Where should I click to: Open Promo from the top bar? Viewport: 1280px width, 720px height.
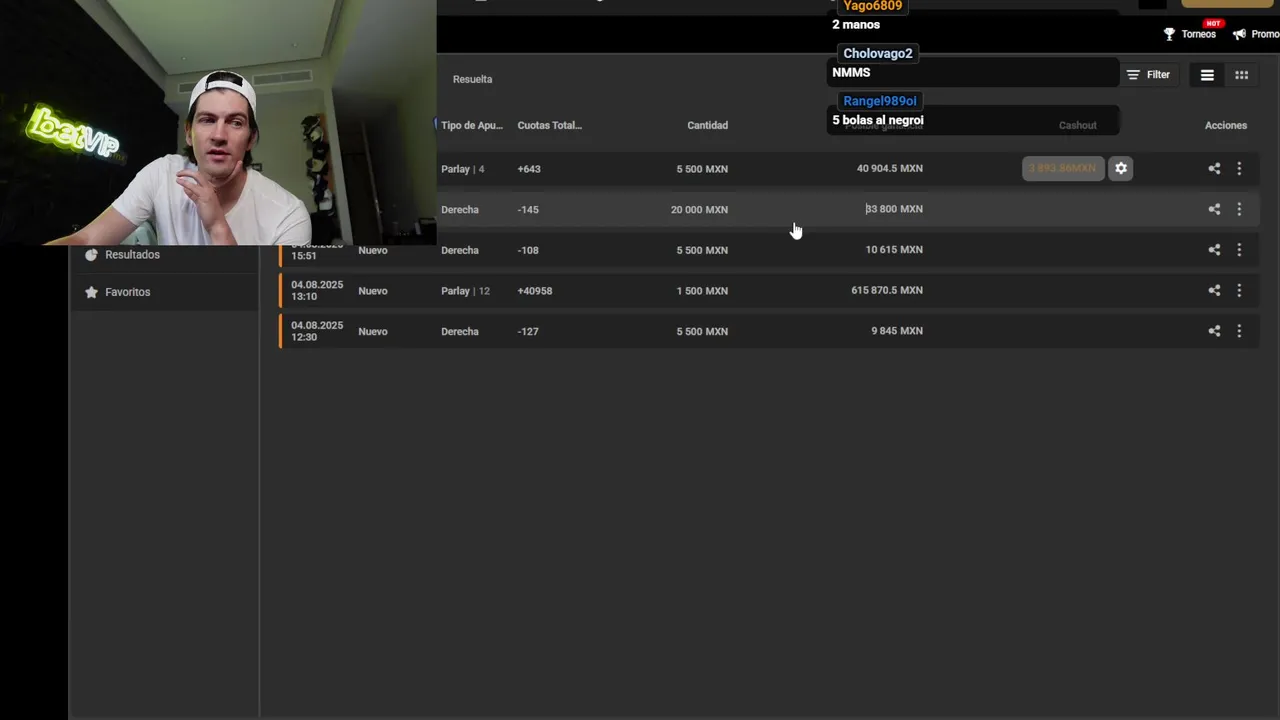pyautogui.click(x=1256, y=34)
